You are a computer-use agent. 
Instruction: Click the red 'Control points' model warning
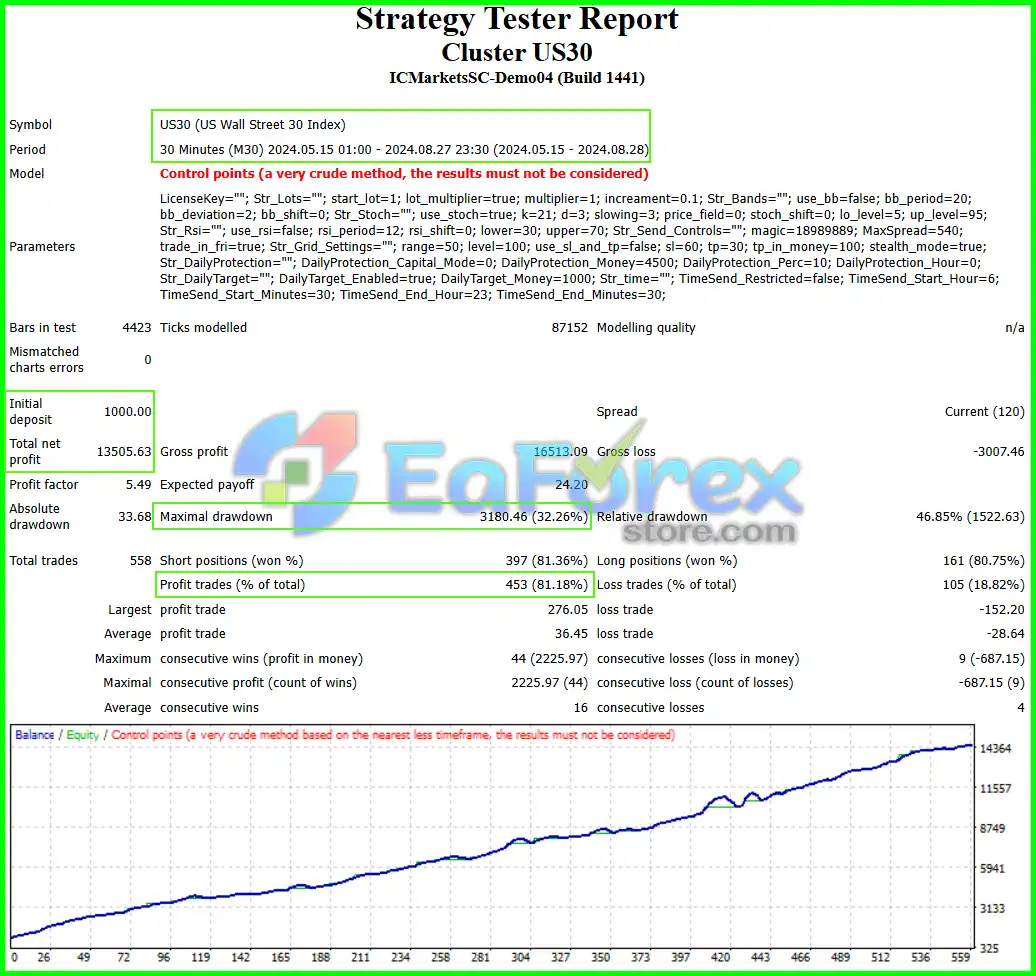(x=404, y=173)
